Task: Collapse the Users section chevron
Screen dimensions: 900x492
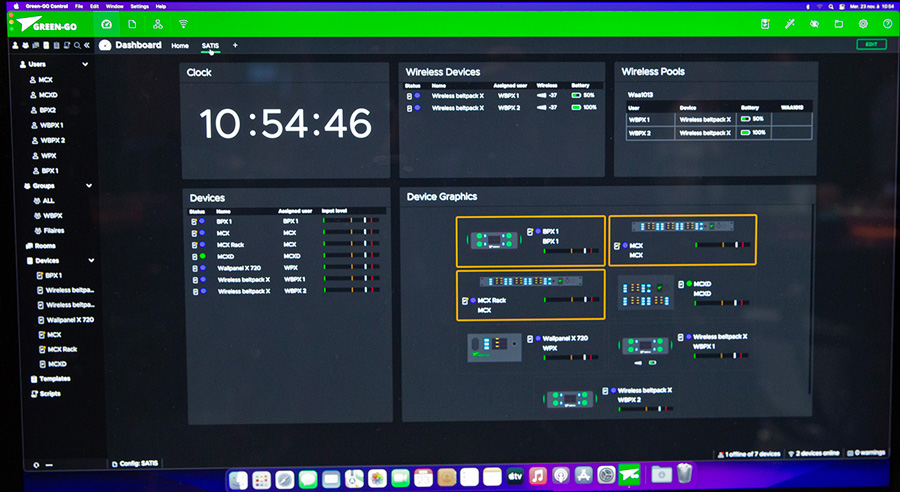Action: point(85,64)
